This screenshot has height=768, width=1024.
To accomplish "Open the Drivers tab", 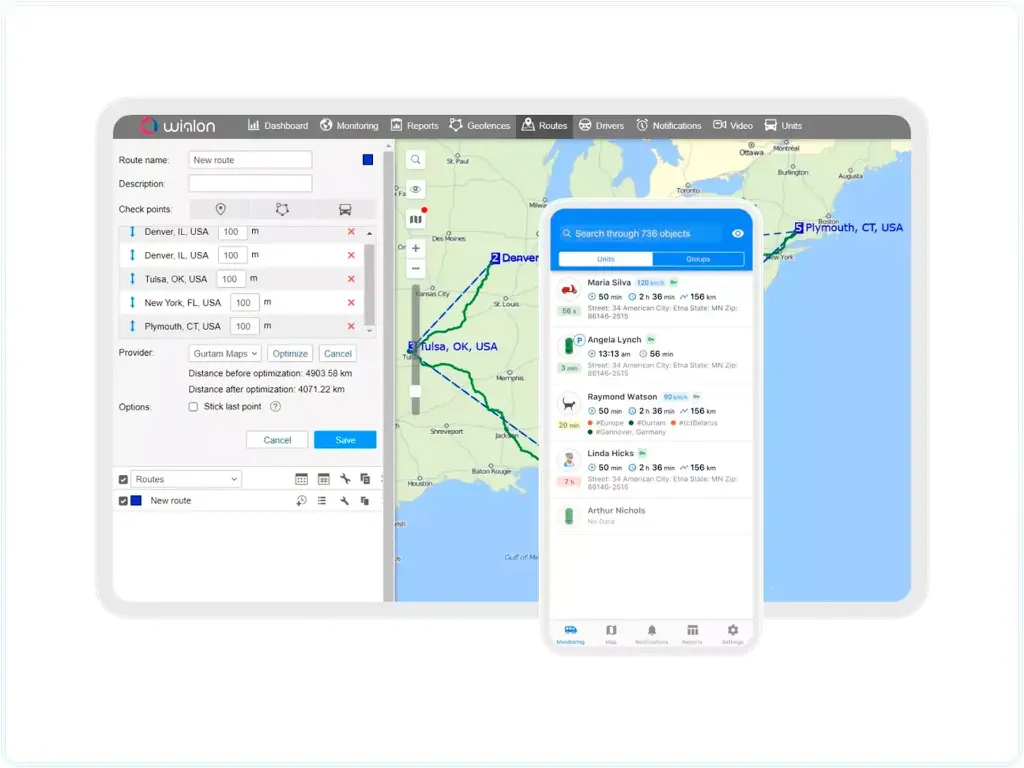I will pos(601,125).
